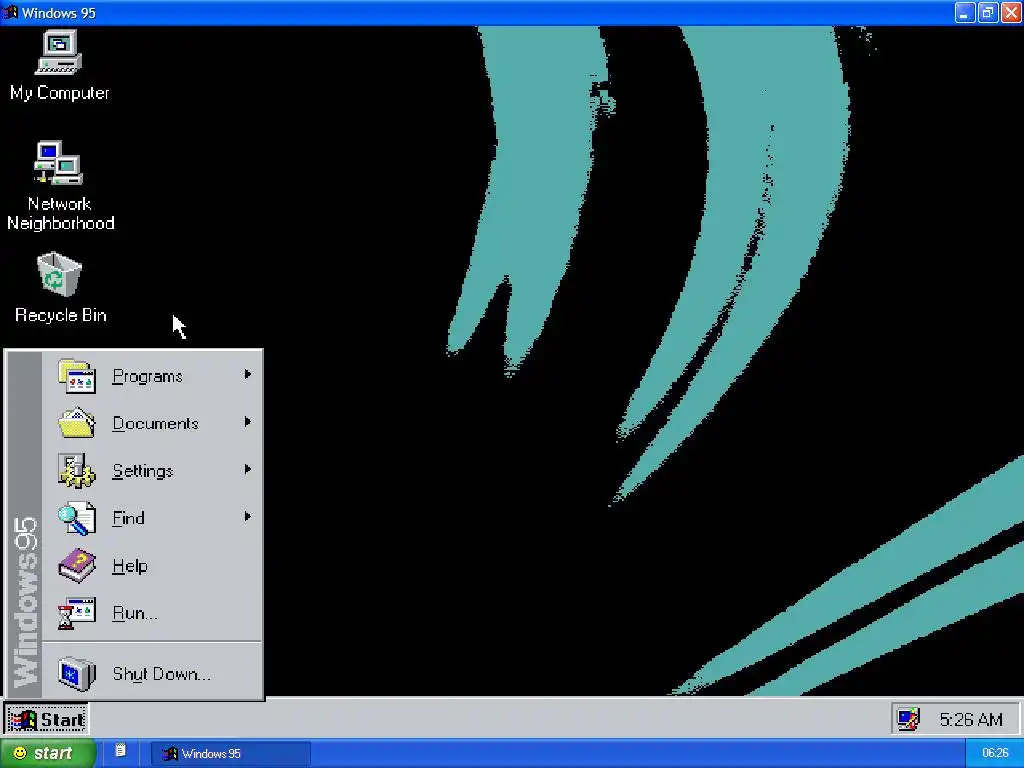This screenshot has height=768, width=1024.
Task: Click the Find magnifier icon in Start menu
Action: [77, 518]
